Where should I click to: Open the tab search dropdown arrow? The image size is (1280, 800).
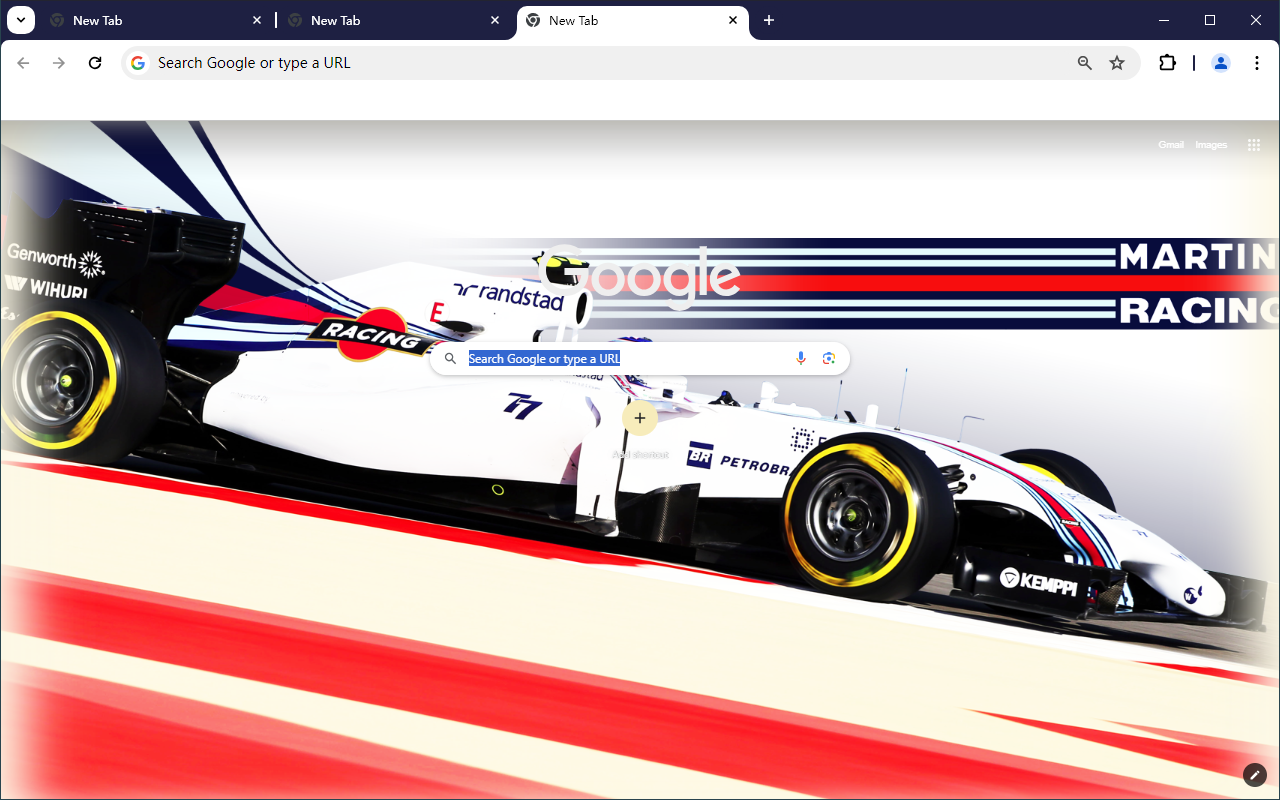click(x=20, y=20)
